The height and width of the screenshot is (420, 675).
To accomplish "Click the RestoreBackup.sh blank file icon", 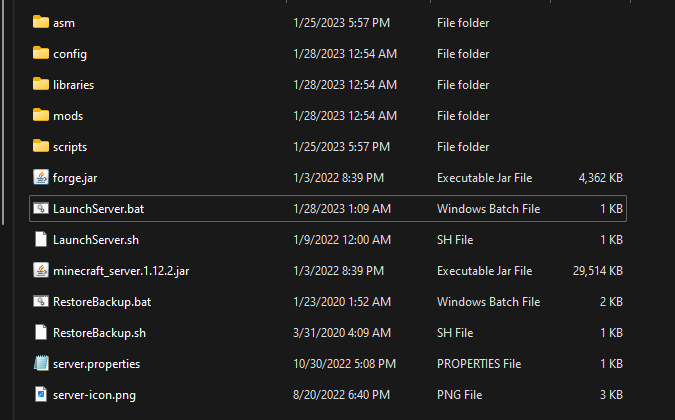I will tap(41, 332).
